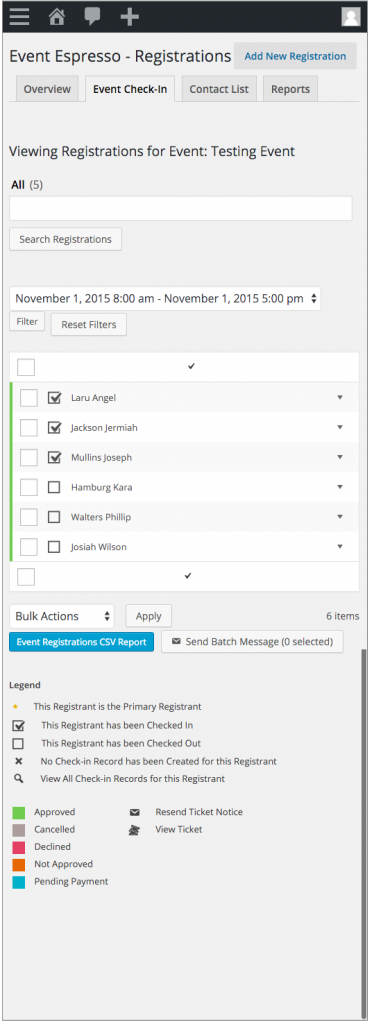Toggle check-in status icon for Hamburg Kara

54,487
